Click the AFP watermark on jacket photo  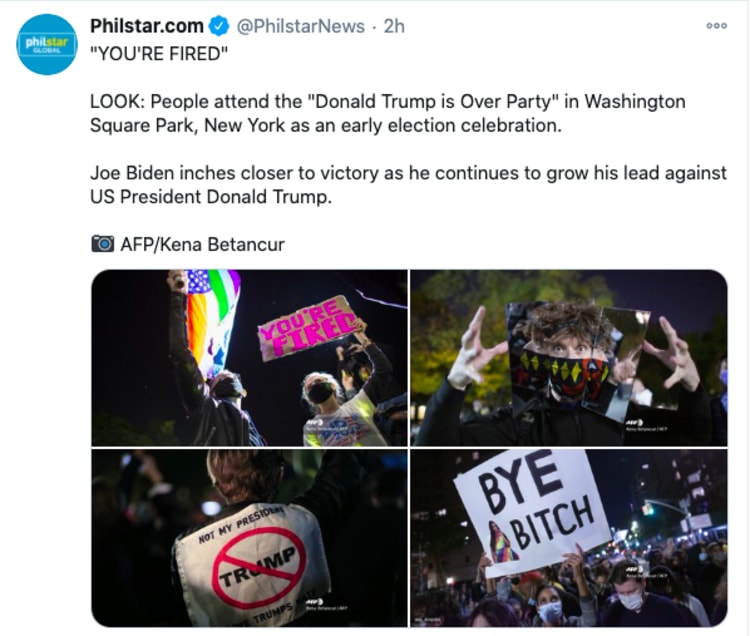pyautogui.click(x=326, y=604)
